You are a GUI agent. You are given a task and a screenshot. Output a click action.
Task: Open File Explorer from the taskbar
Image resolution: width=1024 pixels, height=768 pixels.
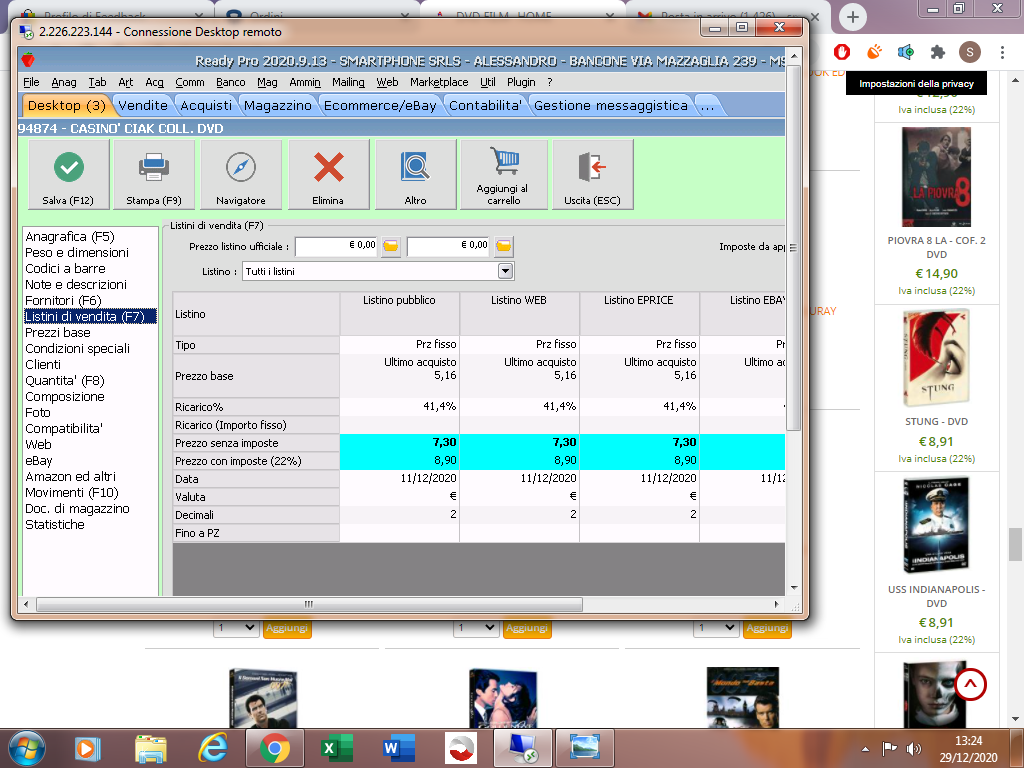point(151,748)
